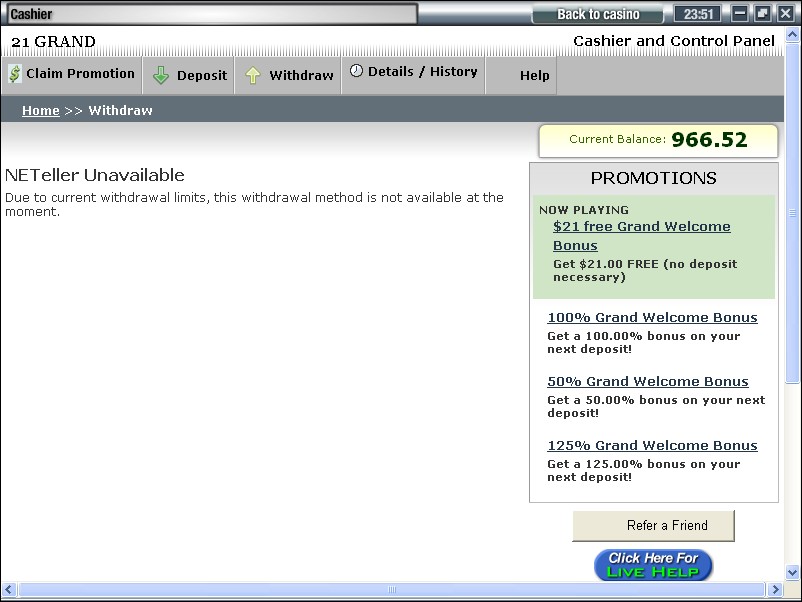802x602 pixels.
Task: Click the horizontal scrollbar thumb
Action: coord(392,589)
